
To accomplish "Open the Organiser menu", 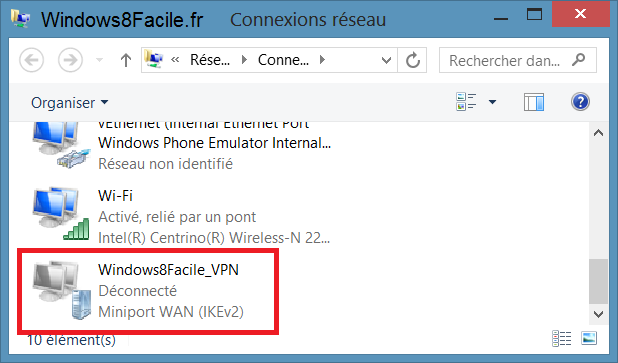I will click(x=69, y=103).
